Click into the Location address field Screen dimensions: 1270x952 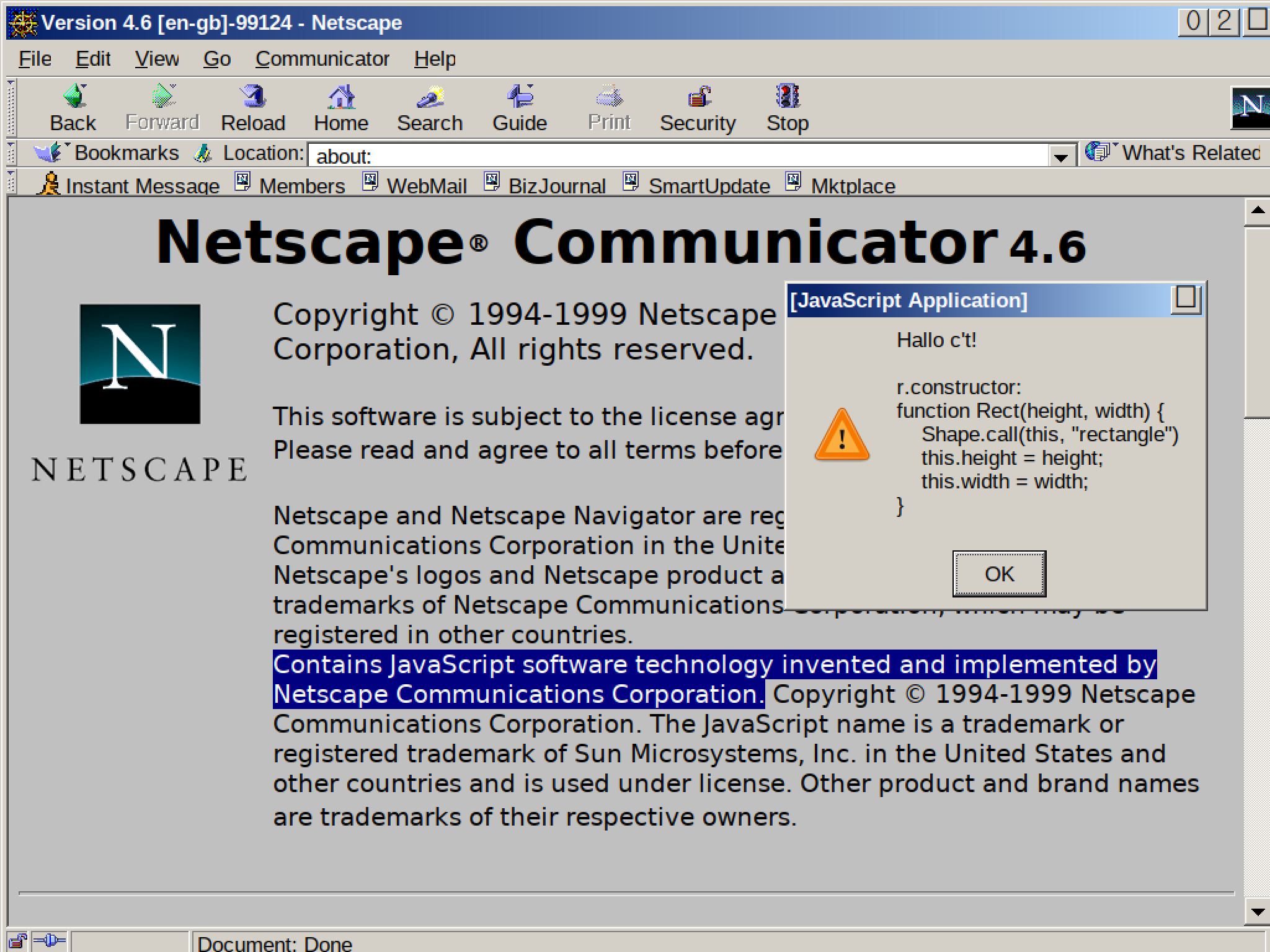(679, 156)
